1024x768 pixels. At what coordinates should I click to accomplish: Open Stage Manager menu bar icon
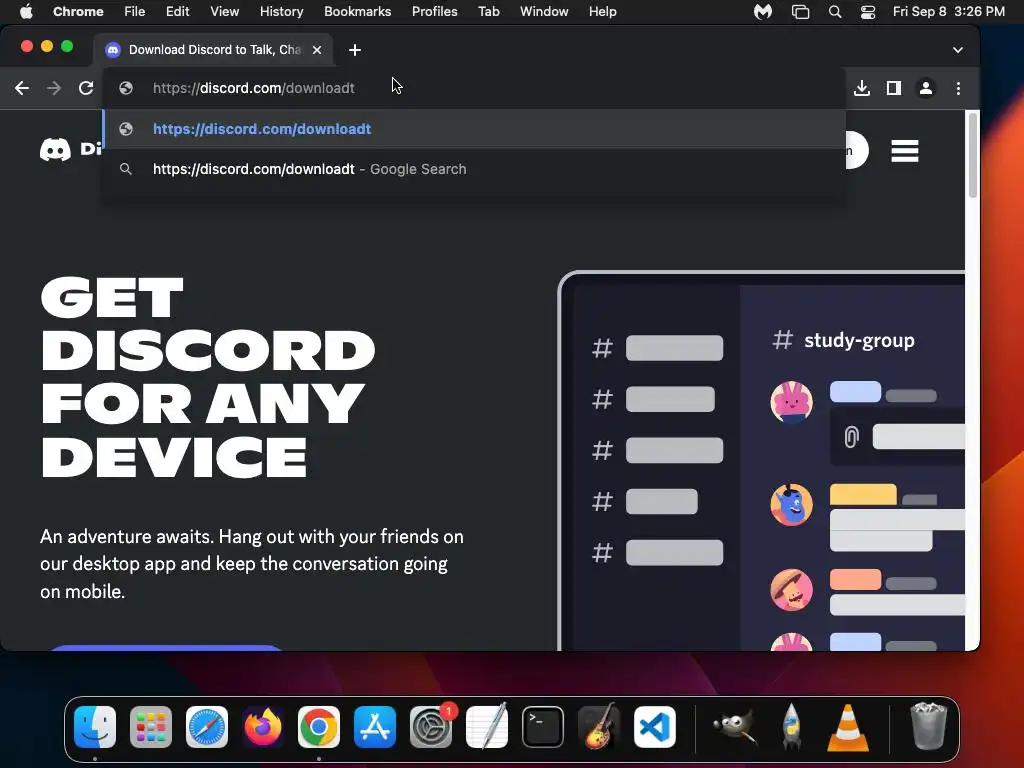(800, 12)
